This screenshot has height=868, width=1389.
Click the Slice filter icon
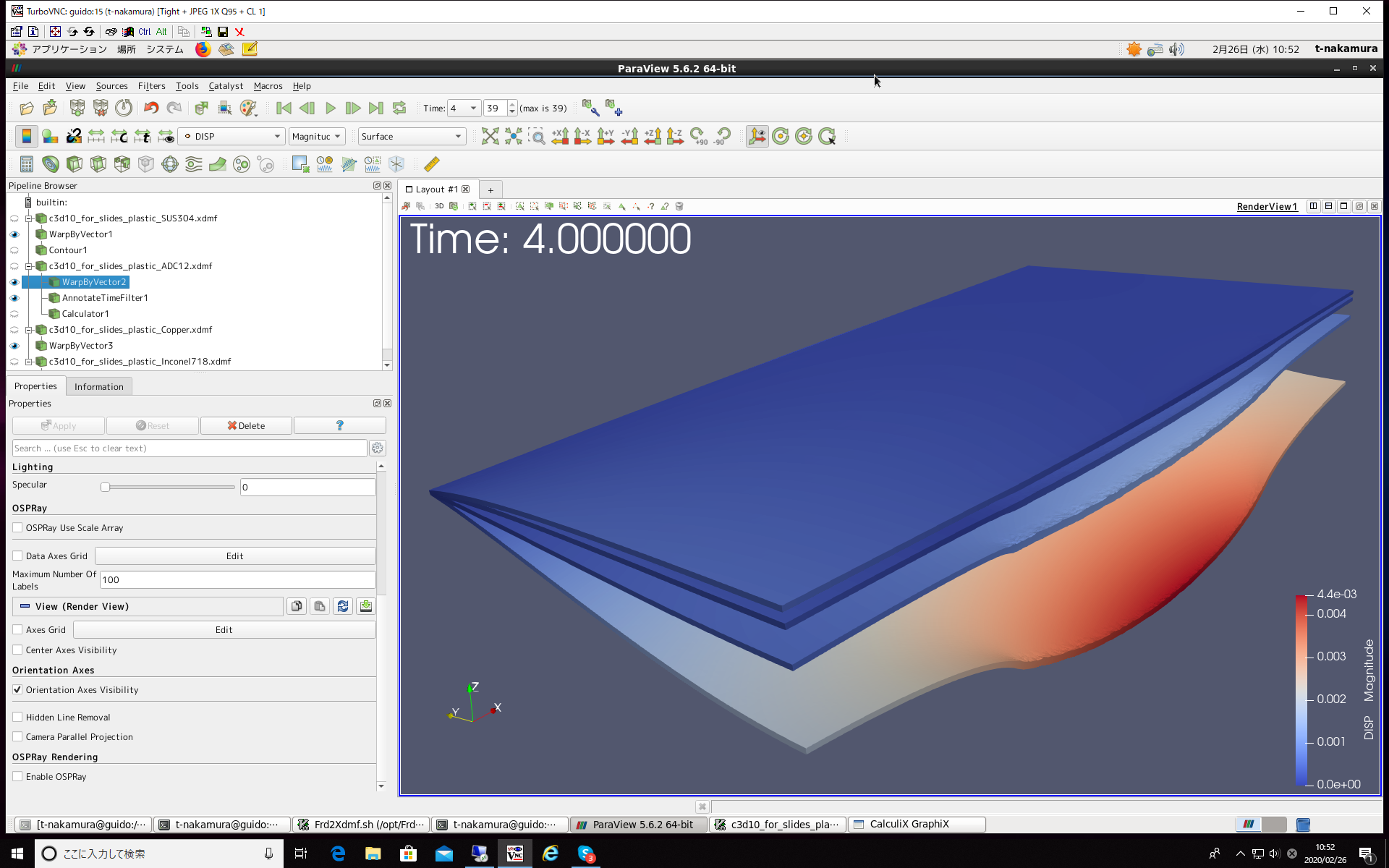[x=98, y=164]
